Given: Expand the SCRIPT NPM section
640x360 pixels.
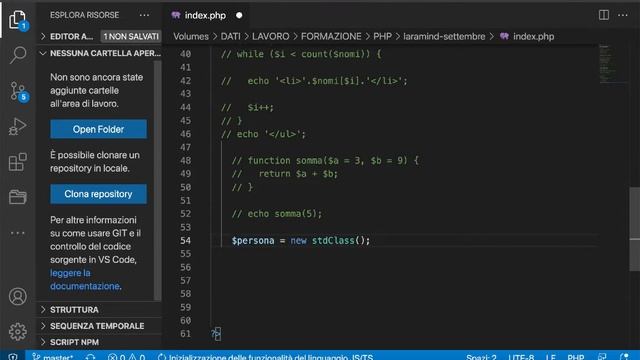Looking at the screenshot, I should pyautogui.click(x=100, y=342).
